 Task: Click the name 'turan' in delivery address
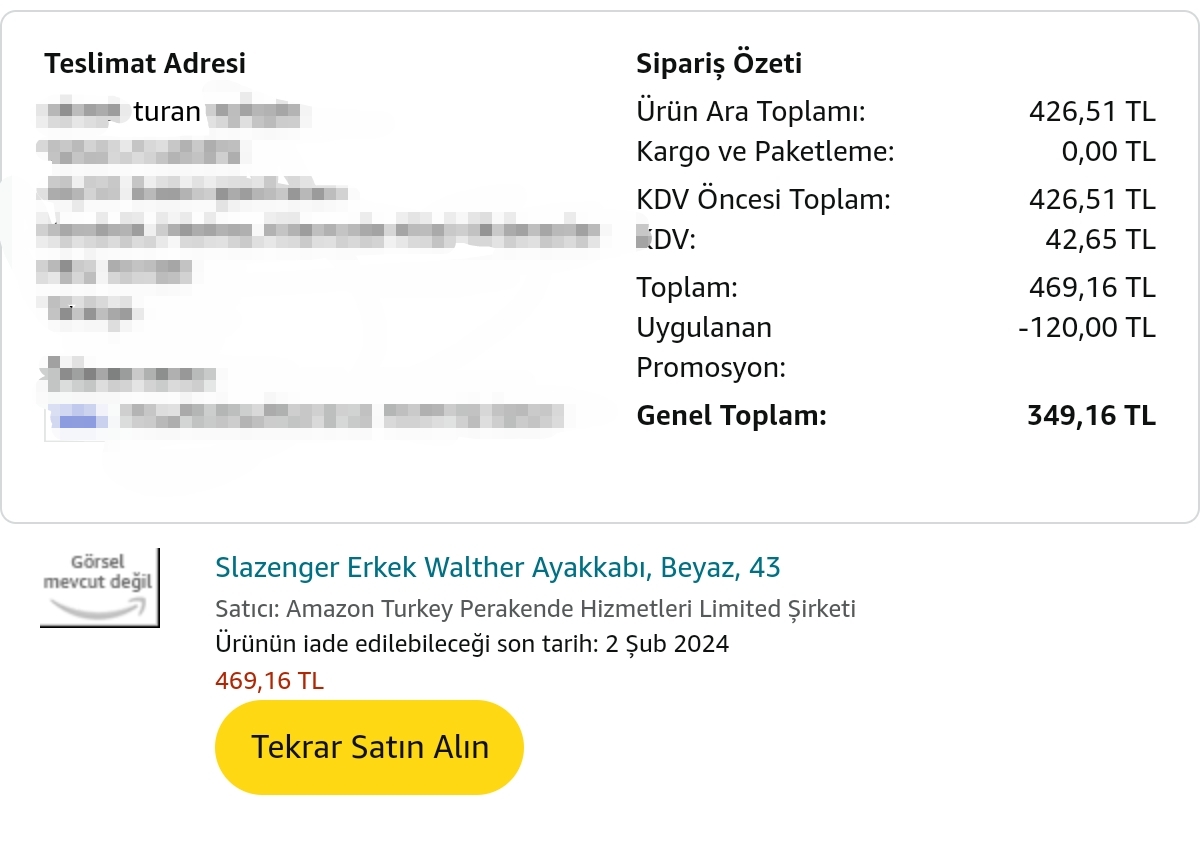[x=167, y=112]
